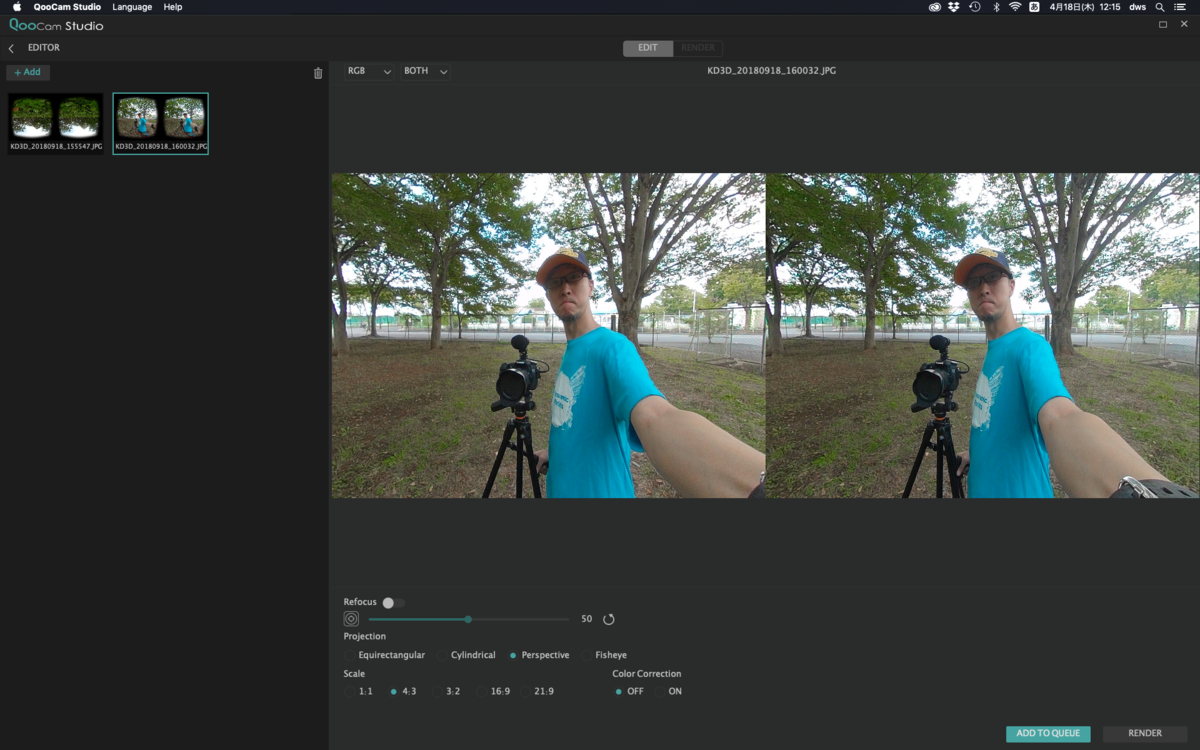Open Notification Center list icon
1200x750 pixels.
(1179, 7)
